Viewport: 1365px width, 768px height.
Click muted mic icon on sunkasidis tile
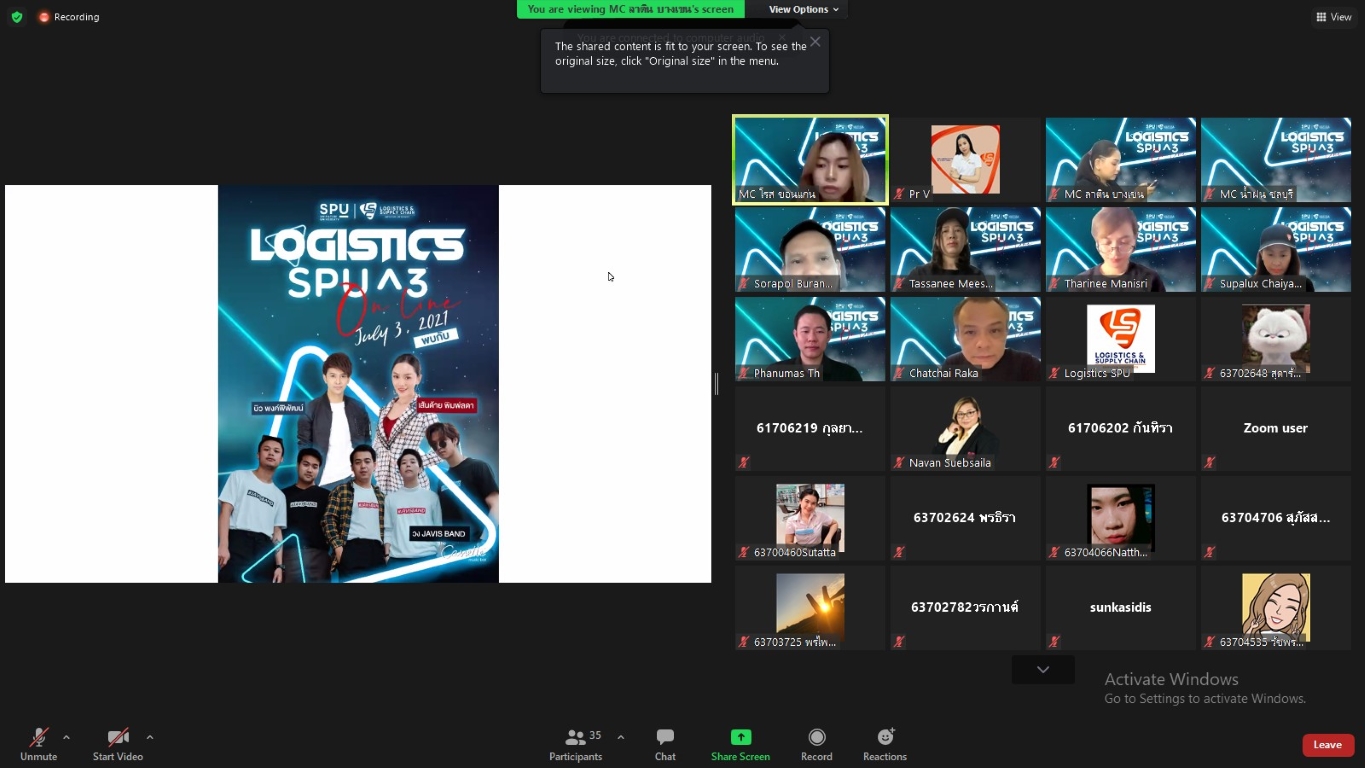tap(1055, 642)
